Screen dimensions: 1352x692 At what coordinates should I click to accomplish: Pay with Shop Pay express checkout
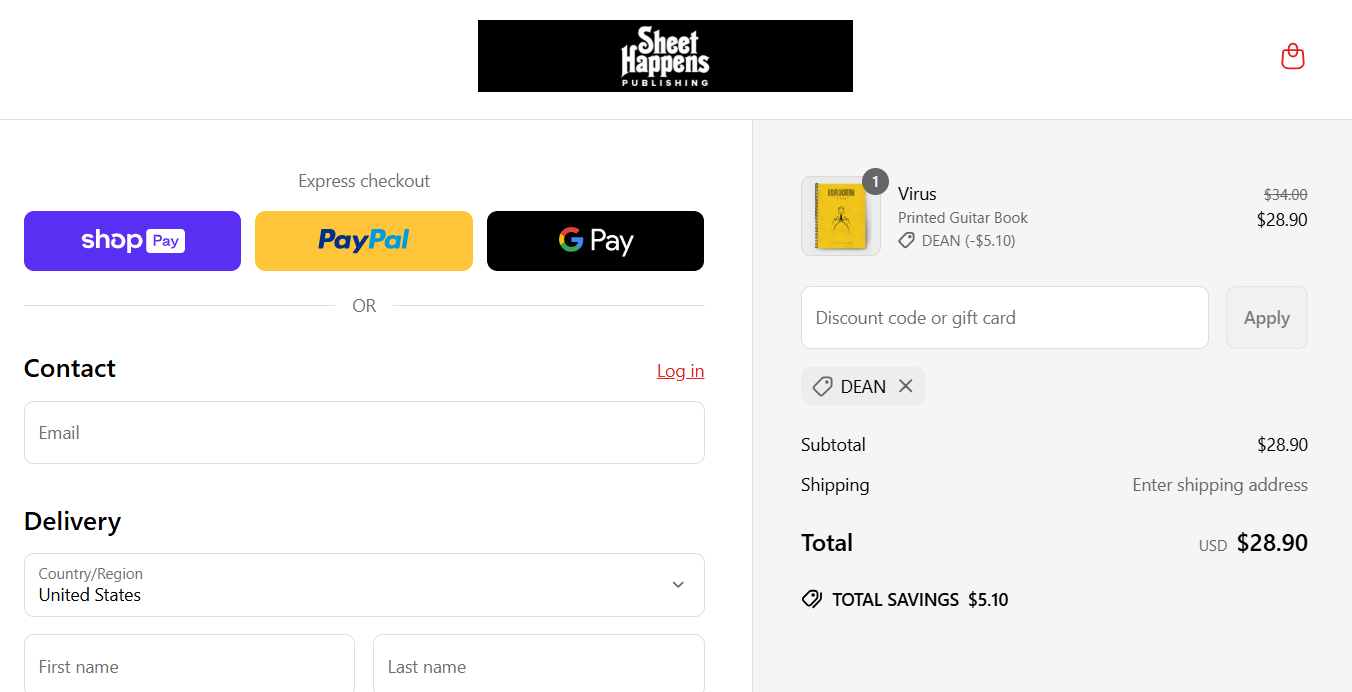(132, 241)
